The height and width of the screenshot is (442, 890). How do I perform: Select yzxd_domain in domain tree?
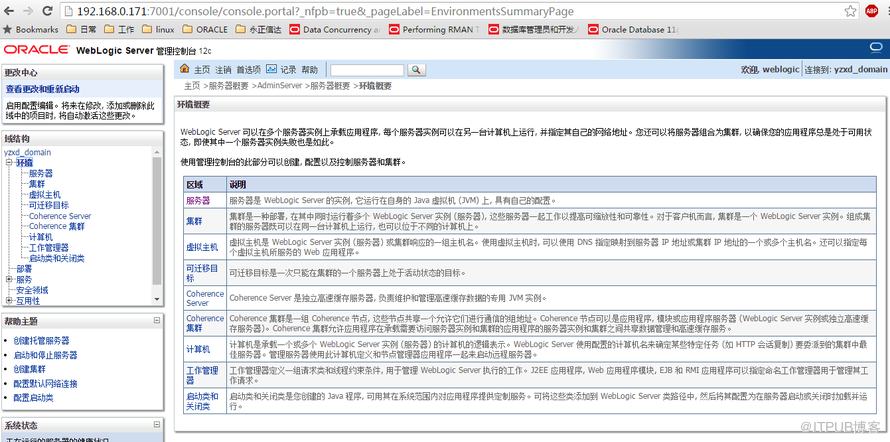click(27, 152)
